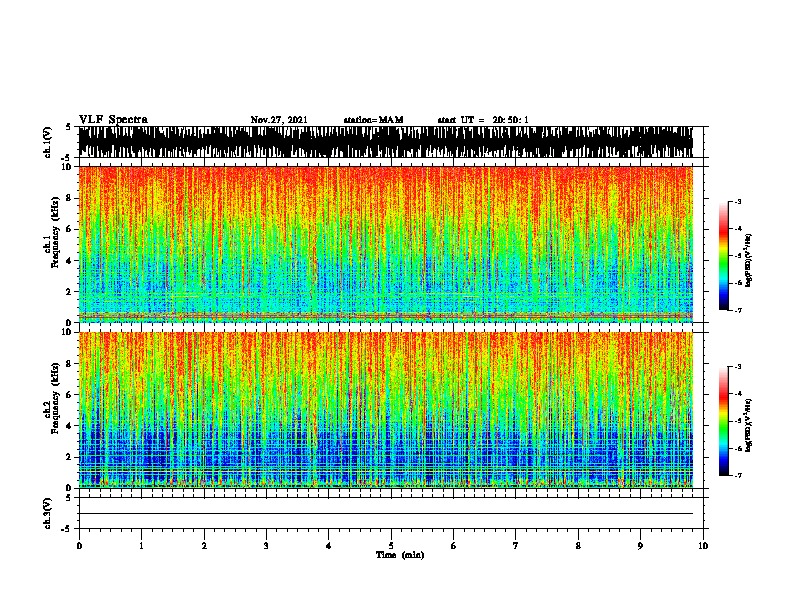Click the "-7" label on upper color bar
792x612 pixels.
pos(738,310)
